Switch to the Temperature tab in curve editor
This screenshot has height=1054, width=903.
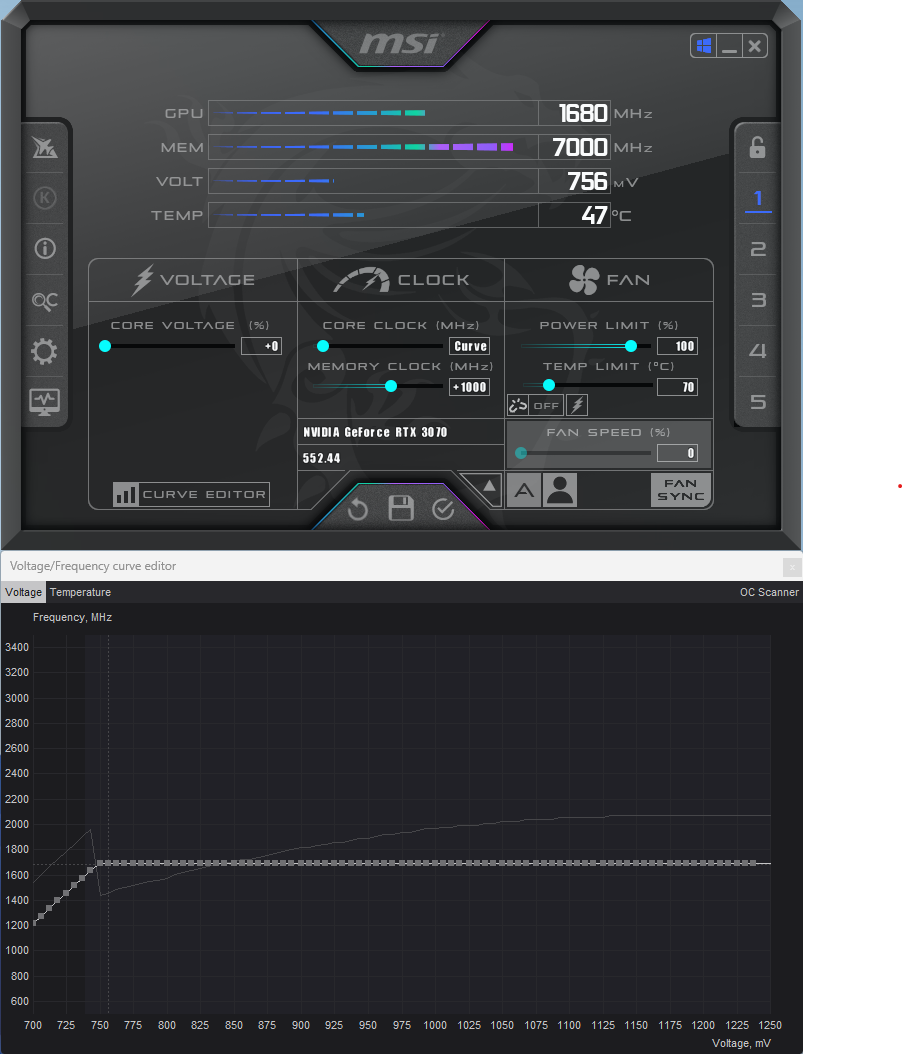pos(80,592)
